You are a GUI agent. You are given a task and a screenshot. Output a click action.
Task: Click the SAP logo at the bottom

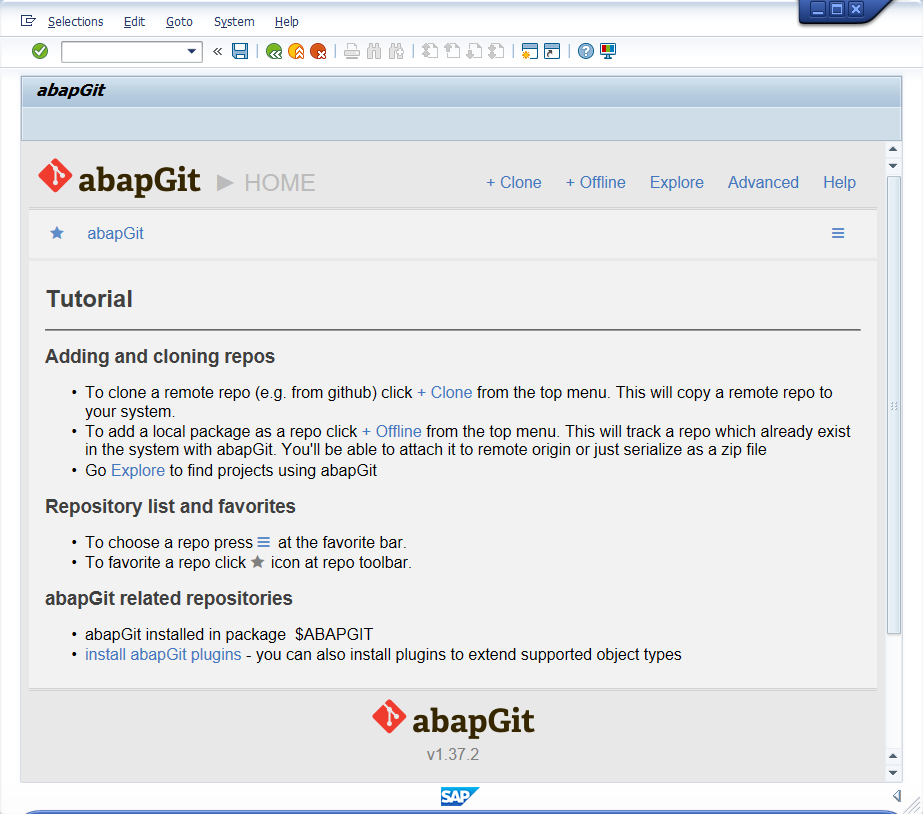coord(460,796)
